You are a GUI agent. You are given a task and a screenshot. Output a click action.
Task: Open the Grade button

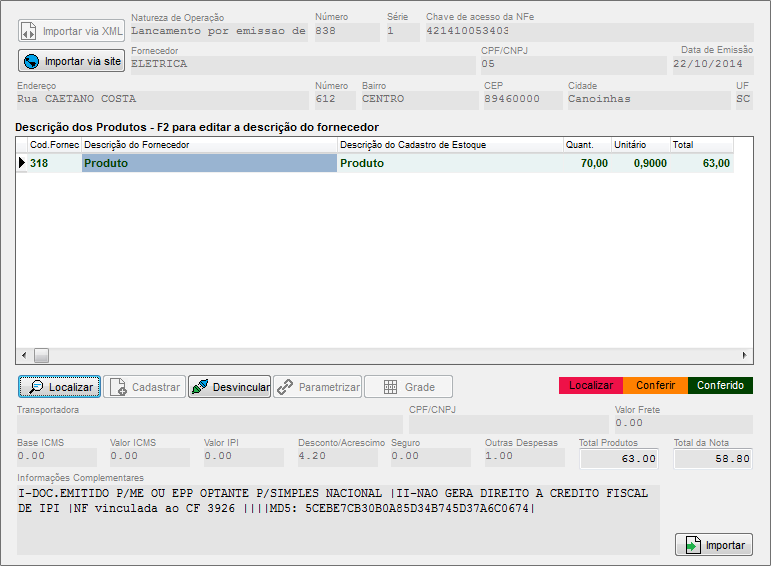[x=408, y=387]
